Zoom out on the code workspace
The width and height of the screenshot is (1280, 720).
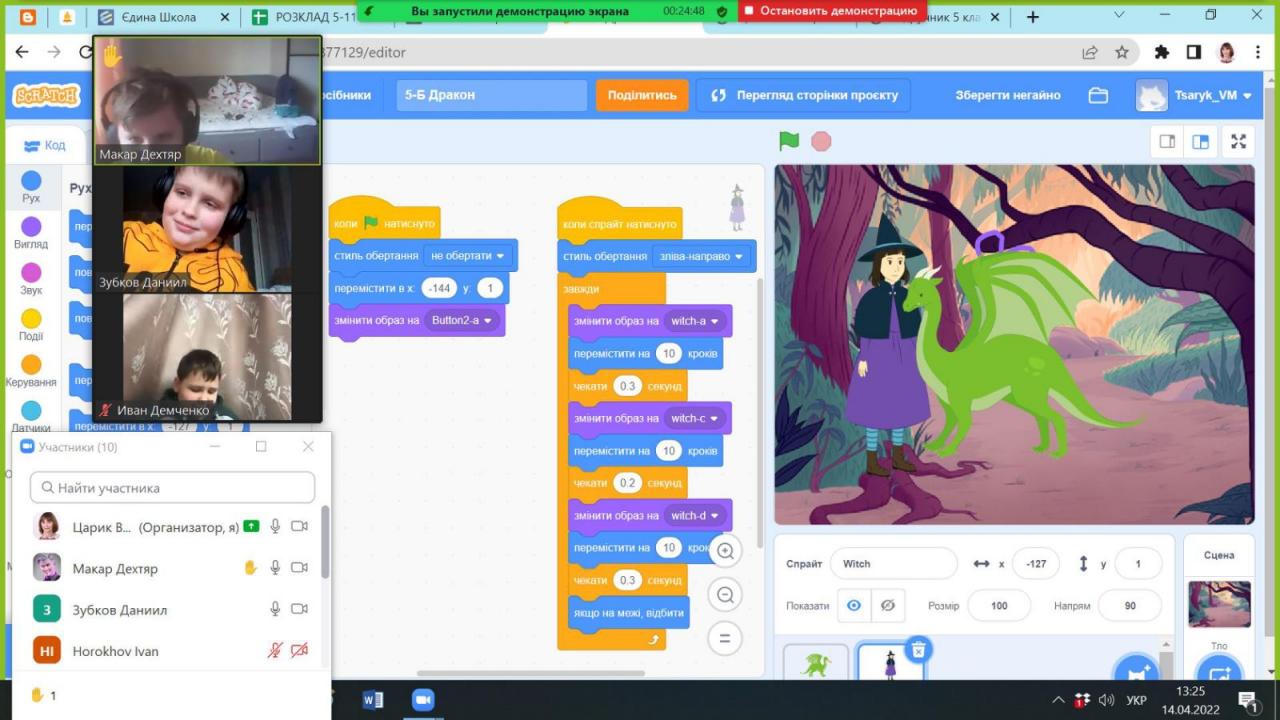[725, 595]
